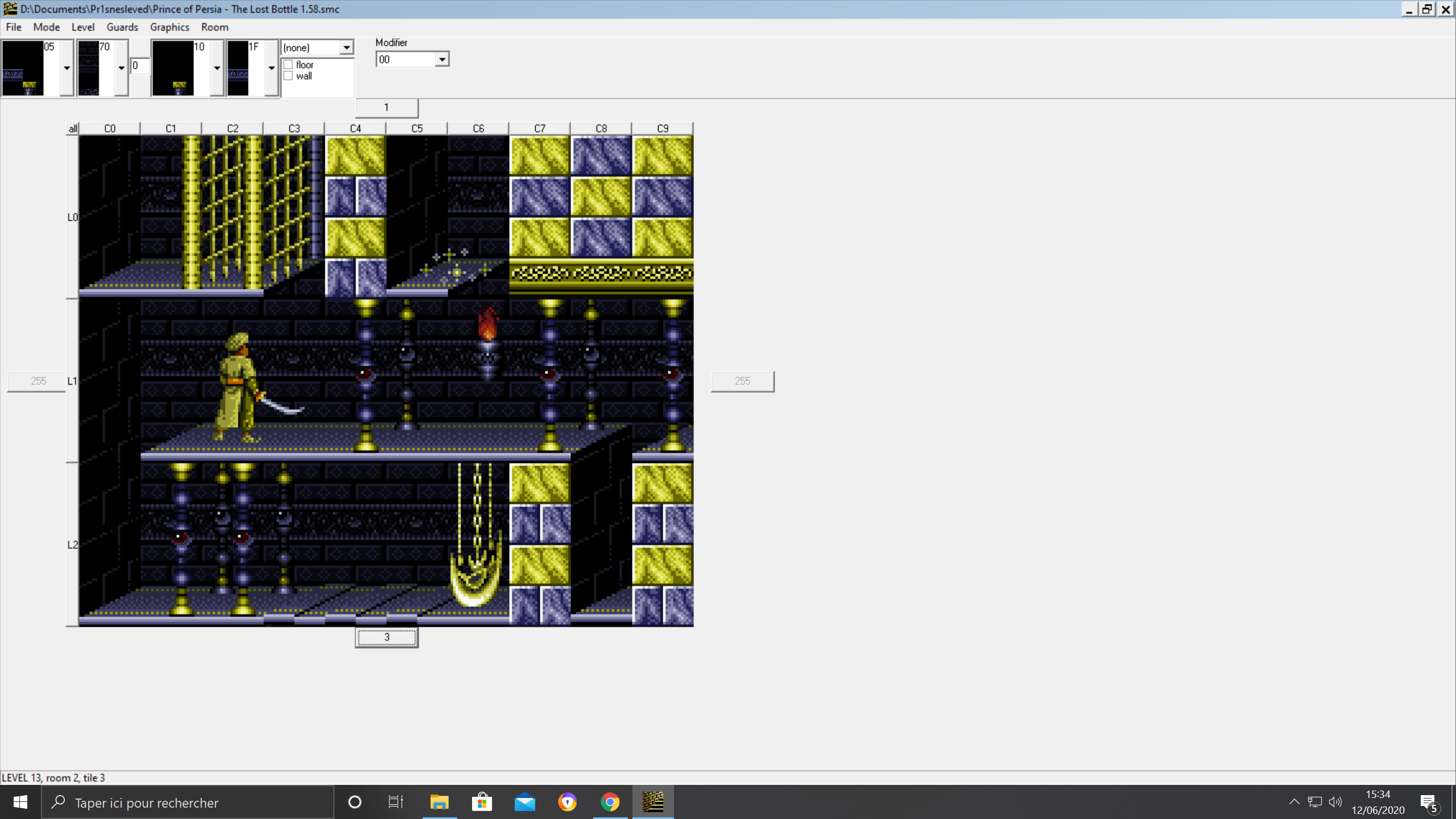This screenshot has height=819, width=1456.
Task: Click the taskbar search box
Action: [x=188, y=802]
